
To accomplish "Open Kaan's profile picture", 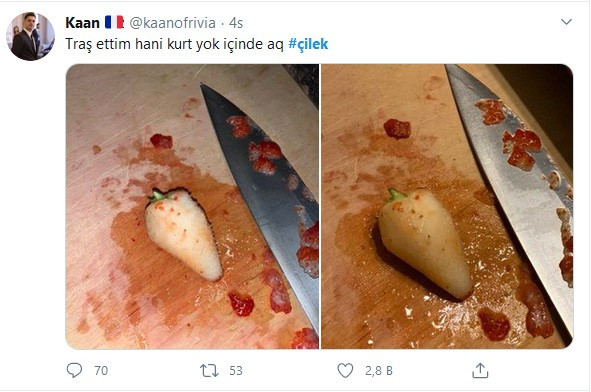I will click(31, 36).
